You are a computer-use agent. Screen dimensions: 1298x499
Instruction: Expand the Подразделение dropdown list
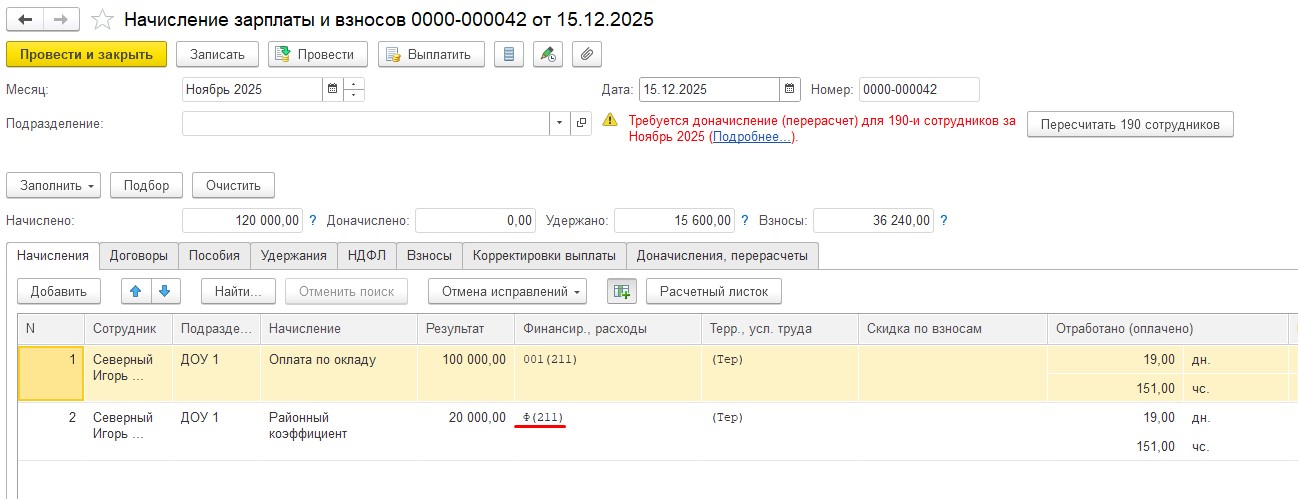pyautogui.click(x=559, y=124)
